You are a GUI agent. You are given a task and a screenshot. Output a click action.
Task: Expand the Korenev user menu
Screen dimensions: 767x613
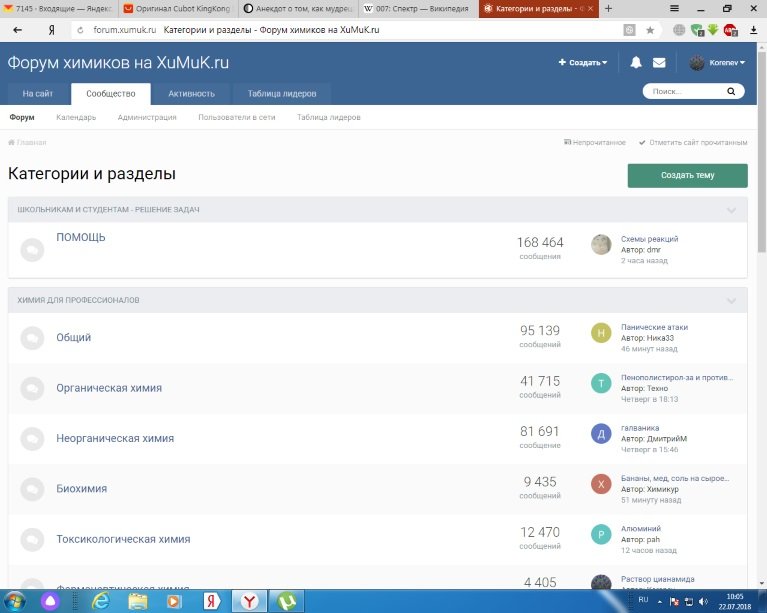[x=717, y=62]
